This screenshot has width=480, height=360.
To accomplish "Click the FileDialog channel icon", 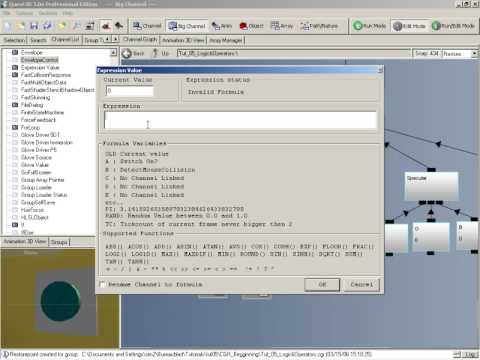I will click(15, 105).
